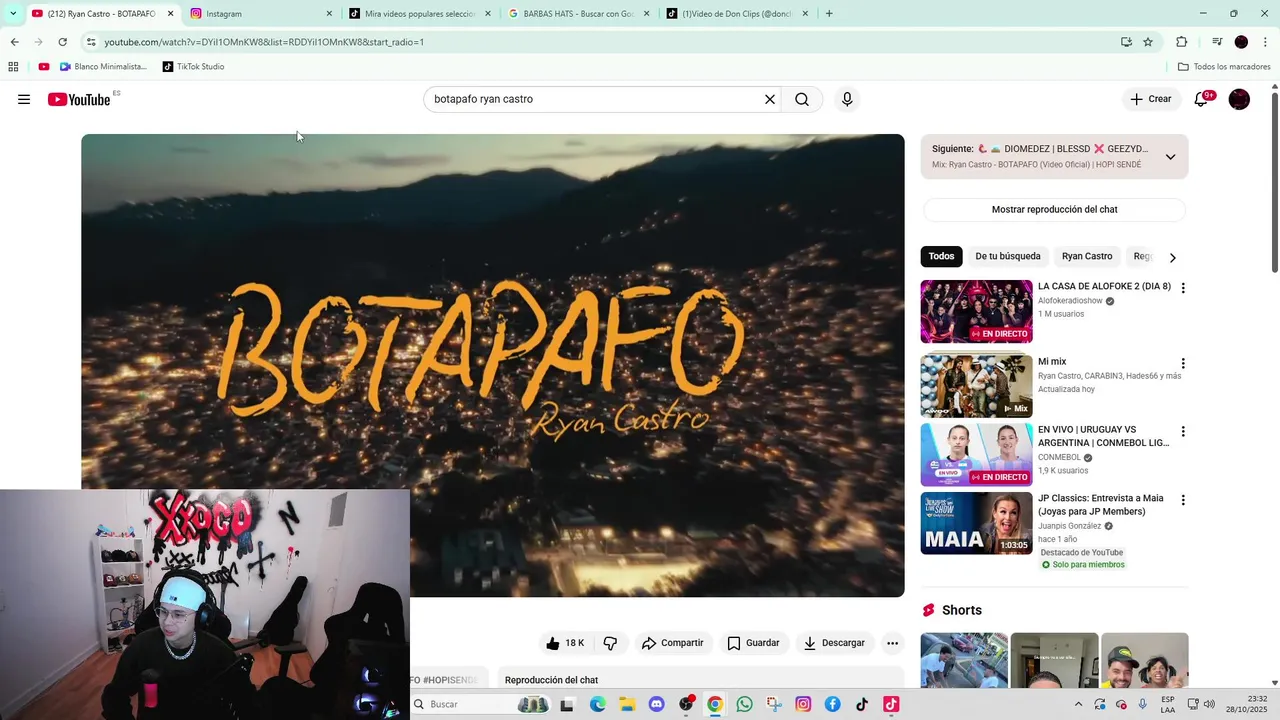Reload the page in Chrome
The width and height of the screenshot is (1280, 720).
pyautogui.click(x=62, y=42)
